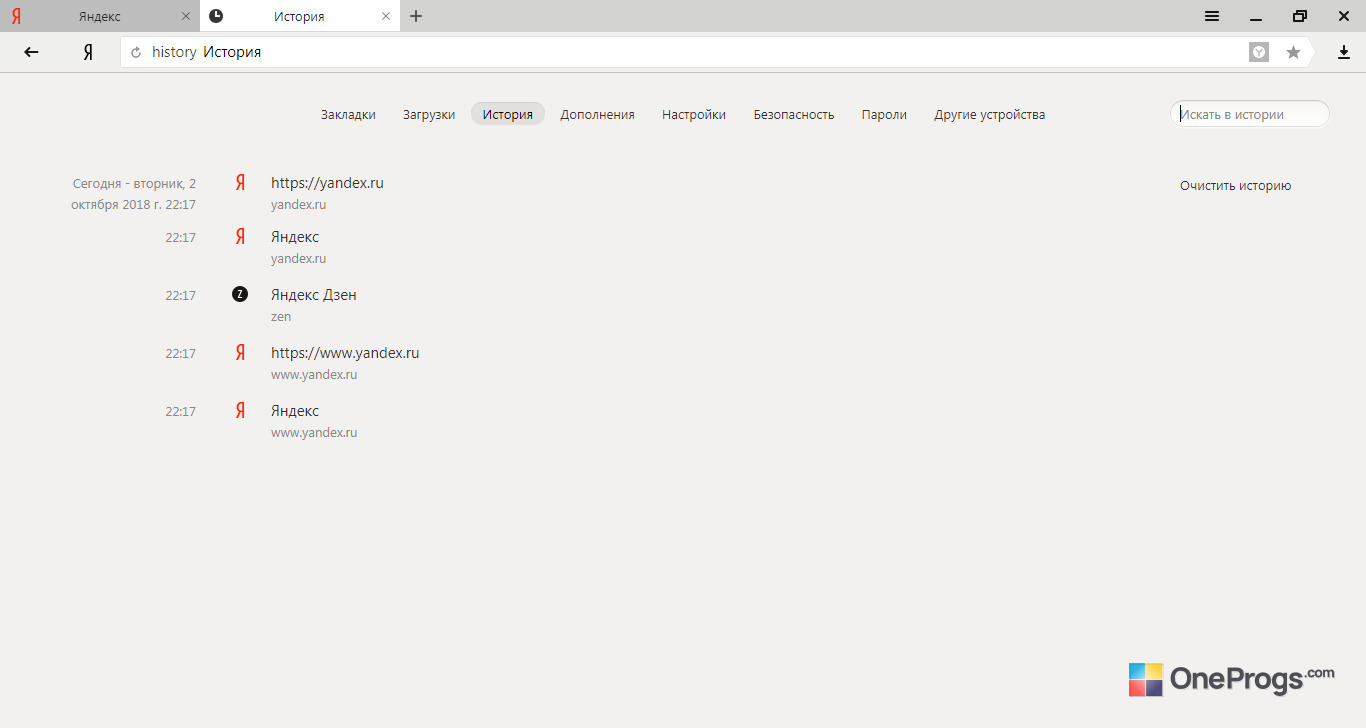The image size is (1366, 728).
Task: Click the zen domain text
Action: click(281, 317)
